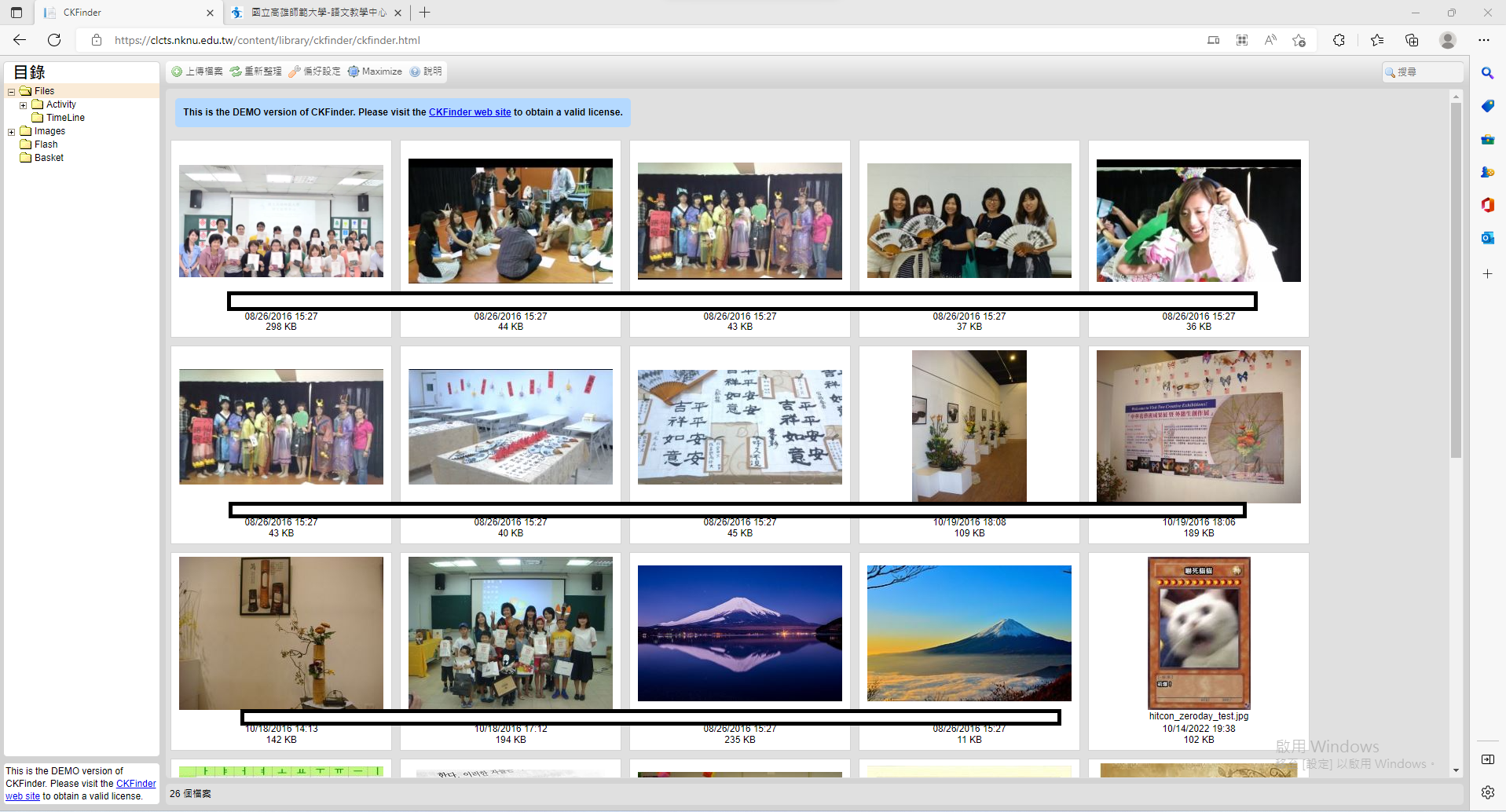Screen dimensions: 1506x812
Task: Select the 189 KB exhibition poster thumbnail
Action: [x=1199, y=426]
